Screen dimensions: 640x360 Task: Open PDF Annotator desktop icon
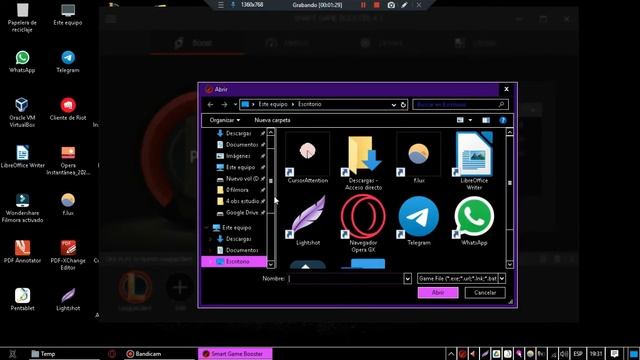[22, 252]
